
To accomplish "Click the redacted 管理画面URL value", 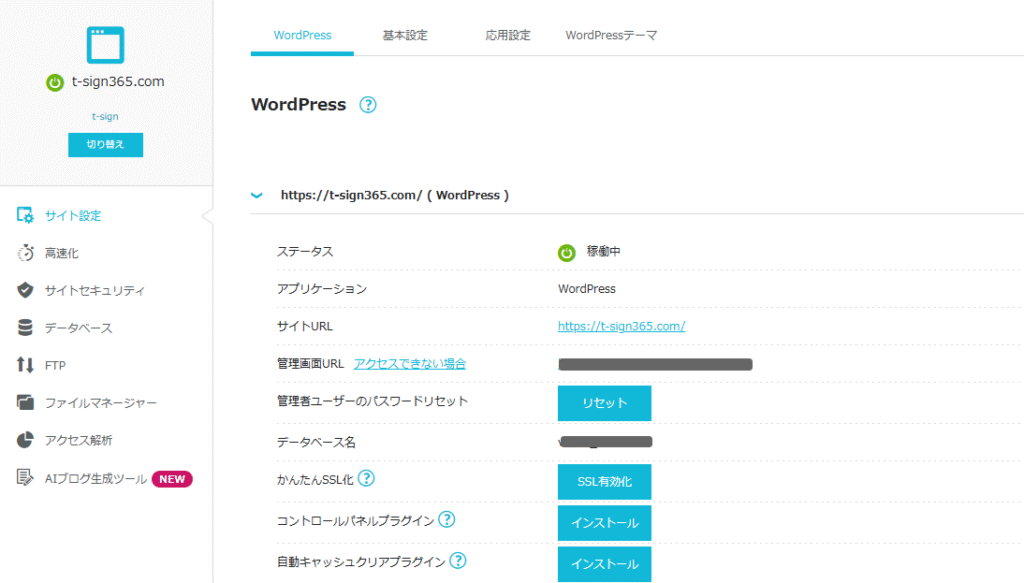I will tap(655, 364).
